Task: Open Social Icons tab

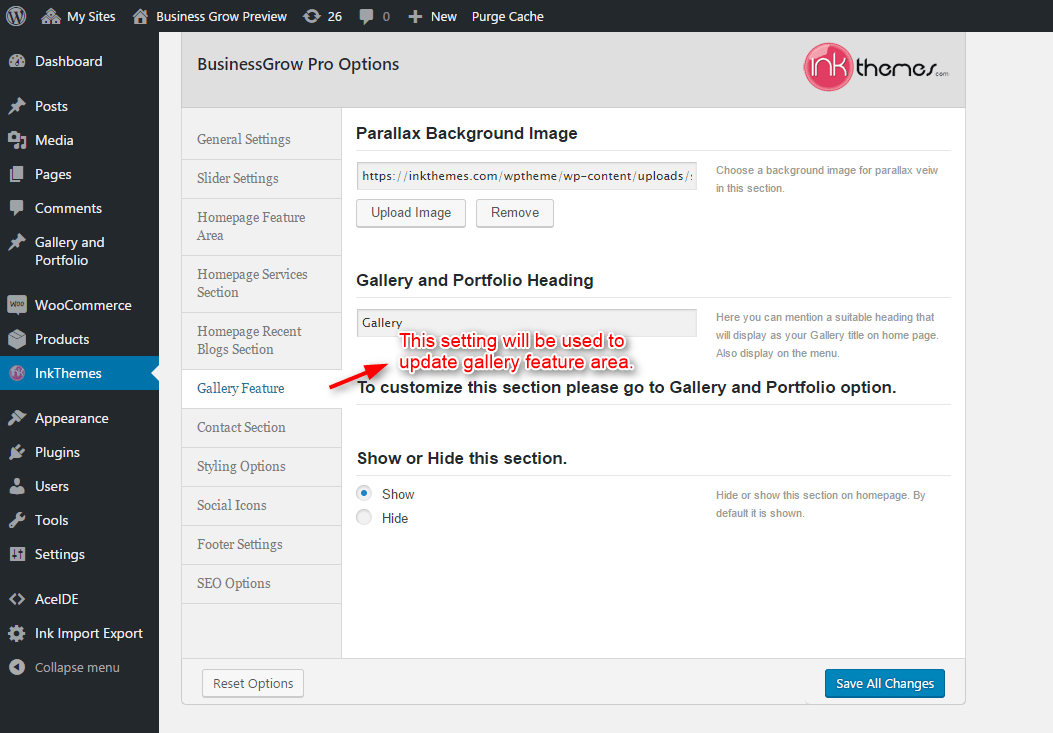Action: point(261,505)
